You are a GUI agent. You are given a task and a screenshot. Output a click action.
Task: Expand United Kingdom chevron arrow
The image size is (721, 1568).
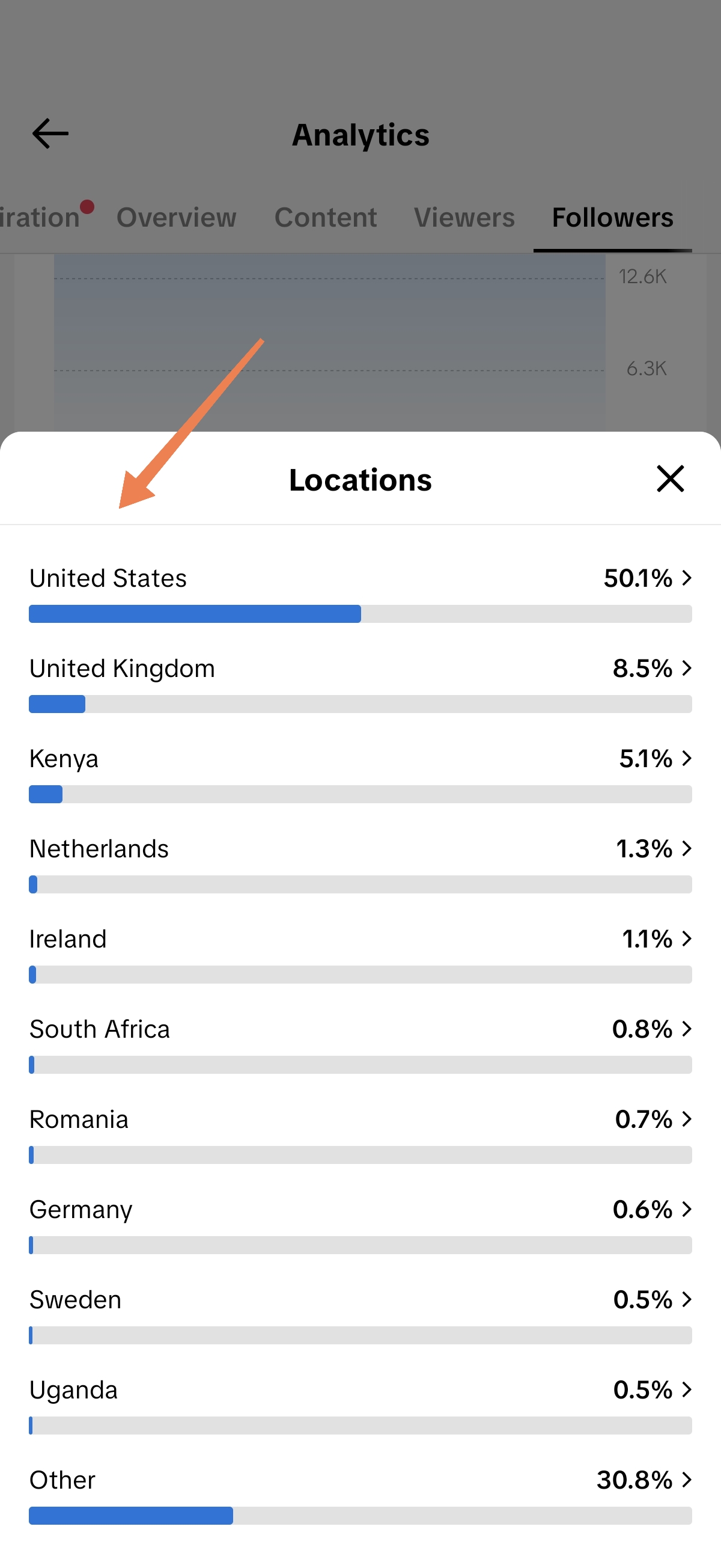pyautogui.click(x=686, y=668)
